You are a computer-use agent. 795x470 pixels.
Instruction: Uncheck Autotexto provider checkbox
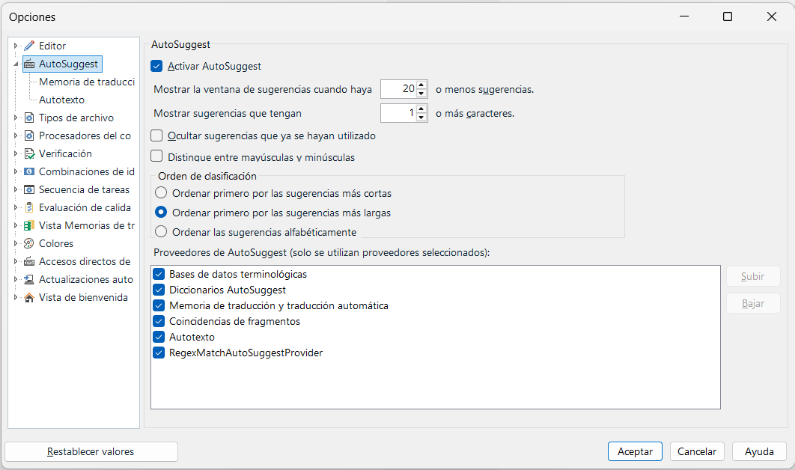pyautogui.click(x=159, y=337)
